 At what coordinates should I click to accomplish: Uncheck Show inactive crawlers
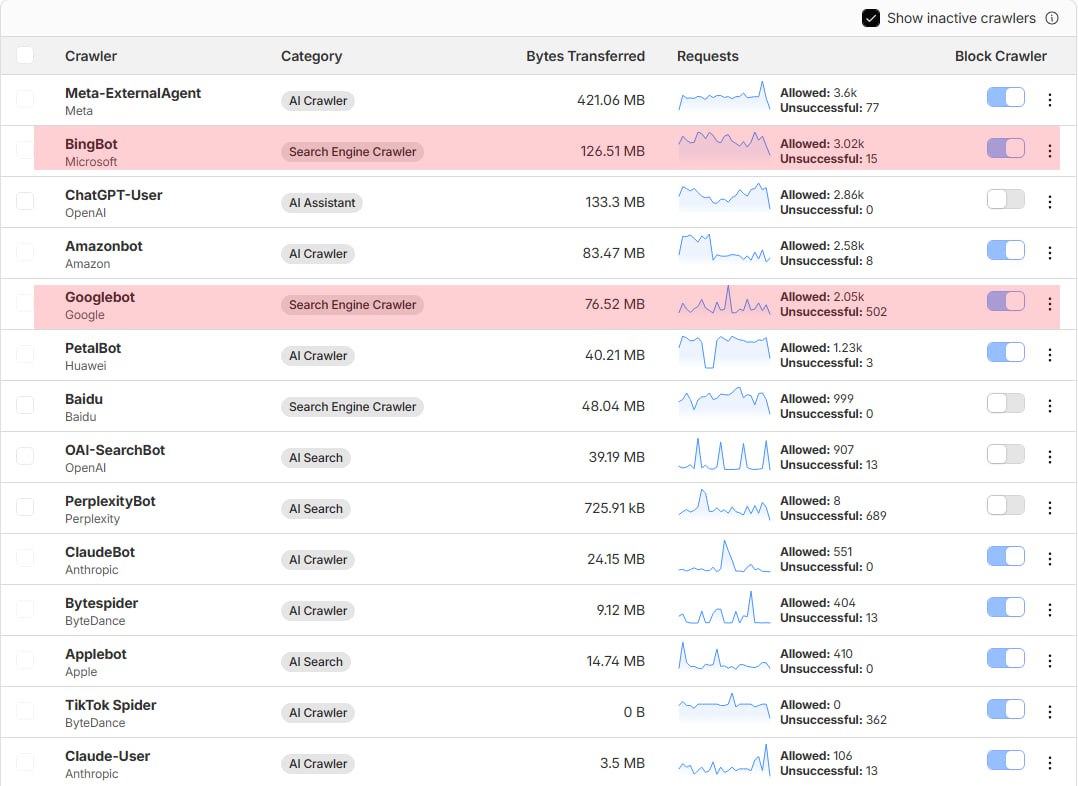870,18
